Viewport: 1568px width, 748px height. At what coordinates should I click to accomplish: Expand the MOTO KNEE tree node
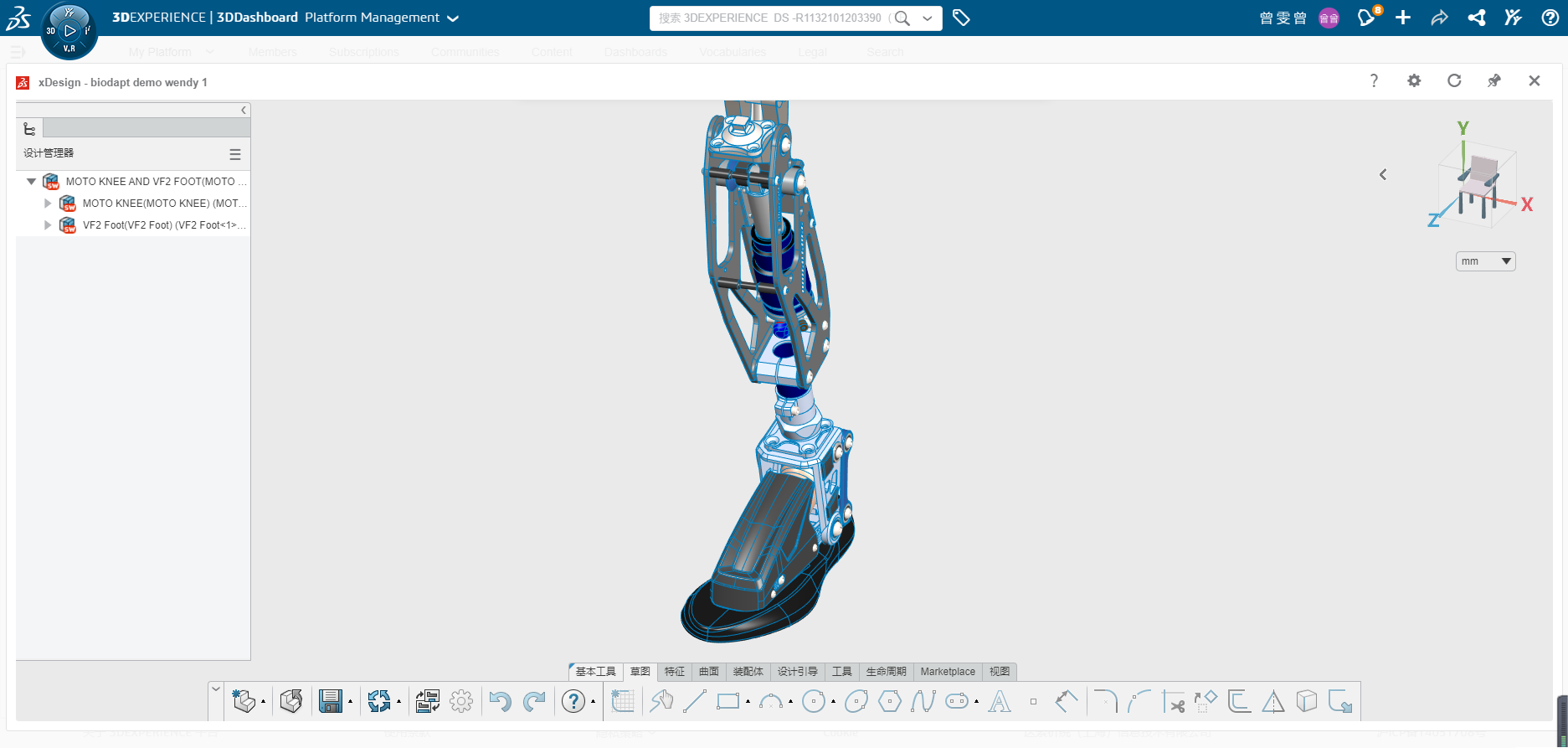pyautogui.click(x=48, y=203)
